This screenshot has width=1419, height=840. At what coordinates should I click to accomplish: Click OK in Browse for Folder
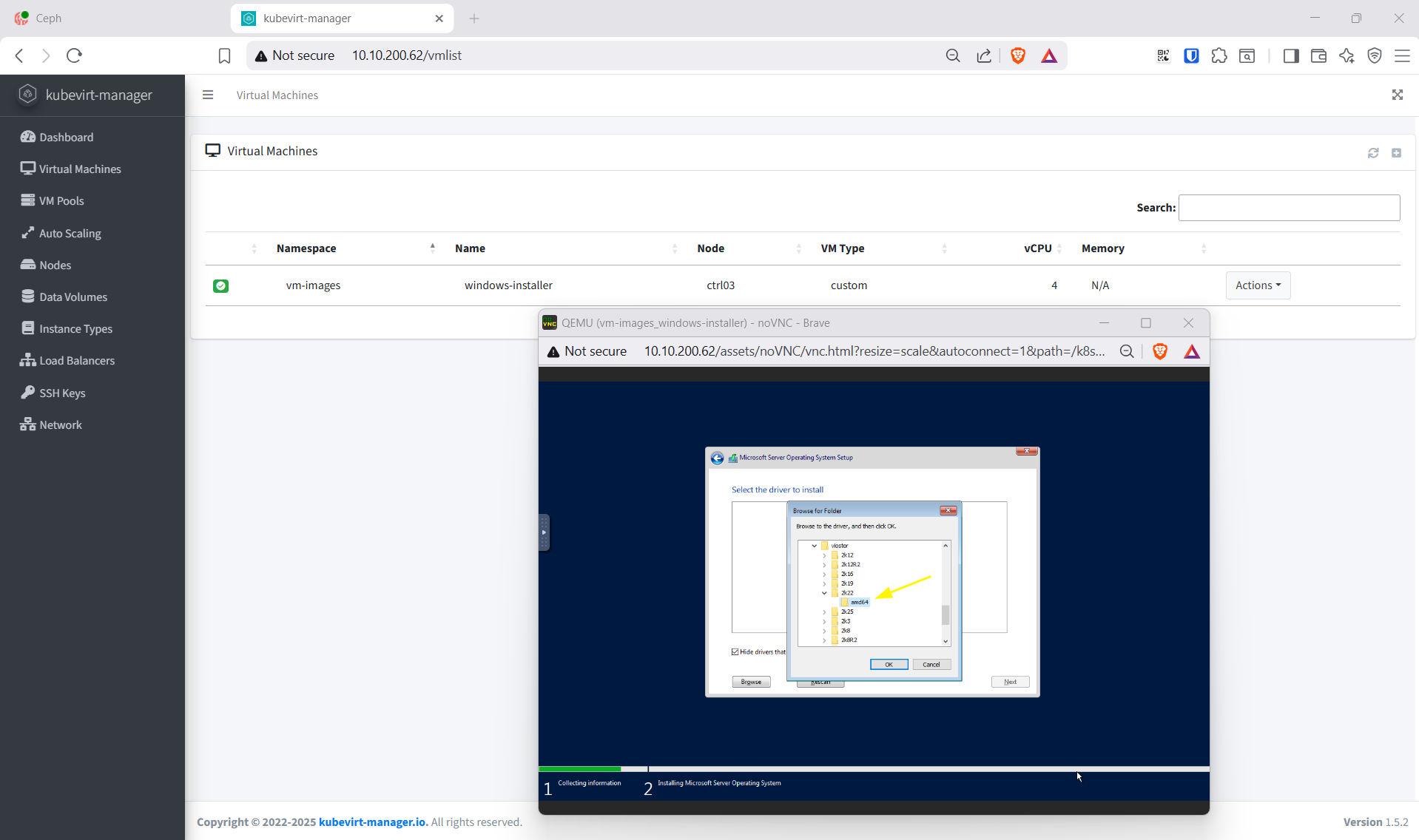(889, 664)
